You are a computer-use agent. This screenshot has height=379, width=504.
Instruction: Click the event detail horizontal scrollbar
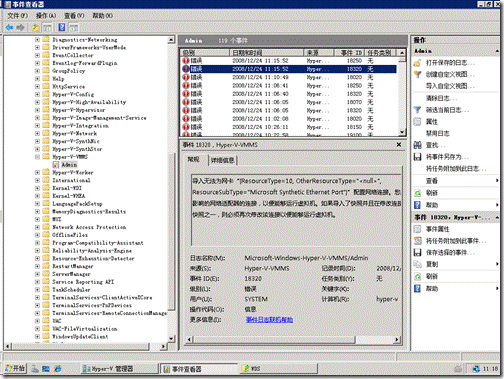(x=274, y=340)
